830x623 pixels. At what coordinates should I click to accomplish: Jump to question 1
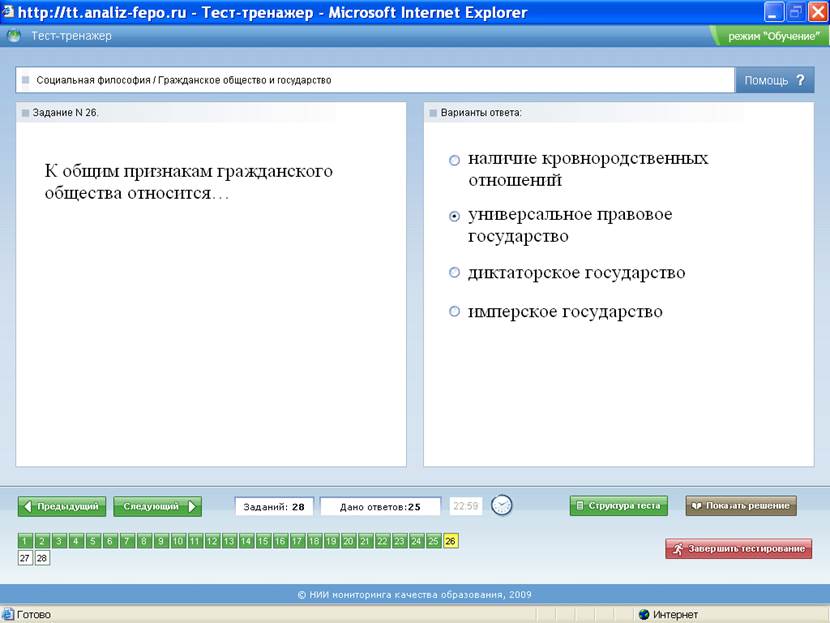[x=25, y=541]
